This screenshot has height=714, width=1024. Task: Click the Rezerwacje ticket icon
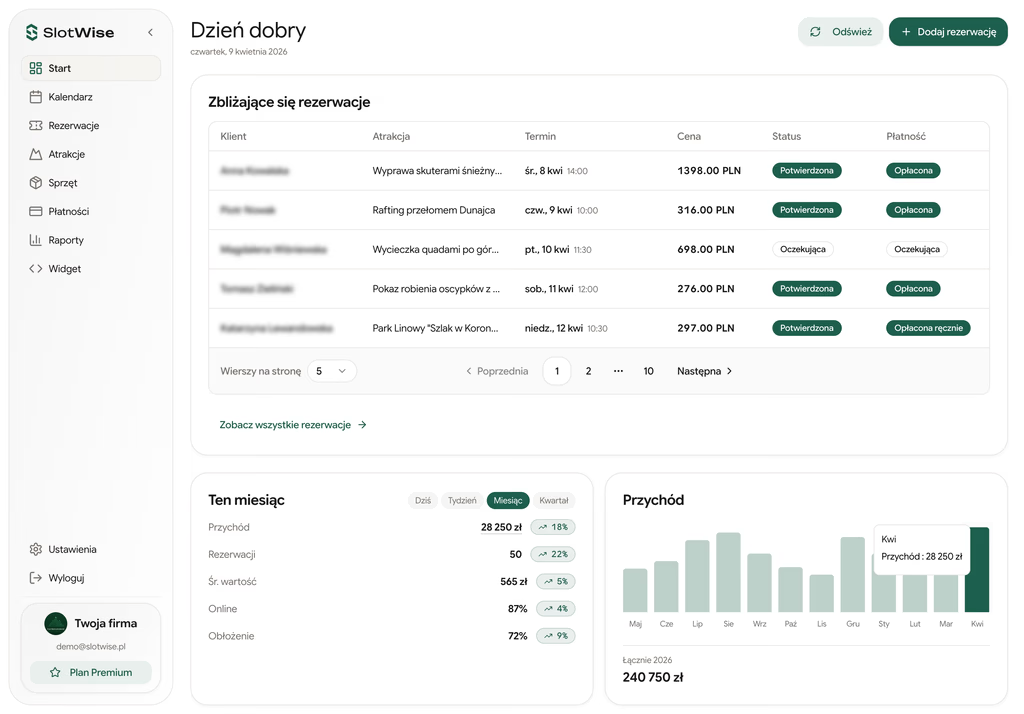(x=35, y=125)
